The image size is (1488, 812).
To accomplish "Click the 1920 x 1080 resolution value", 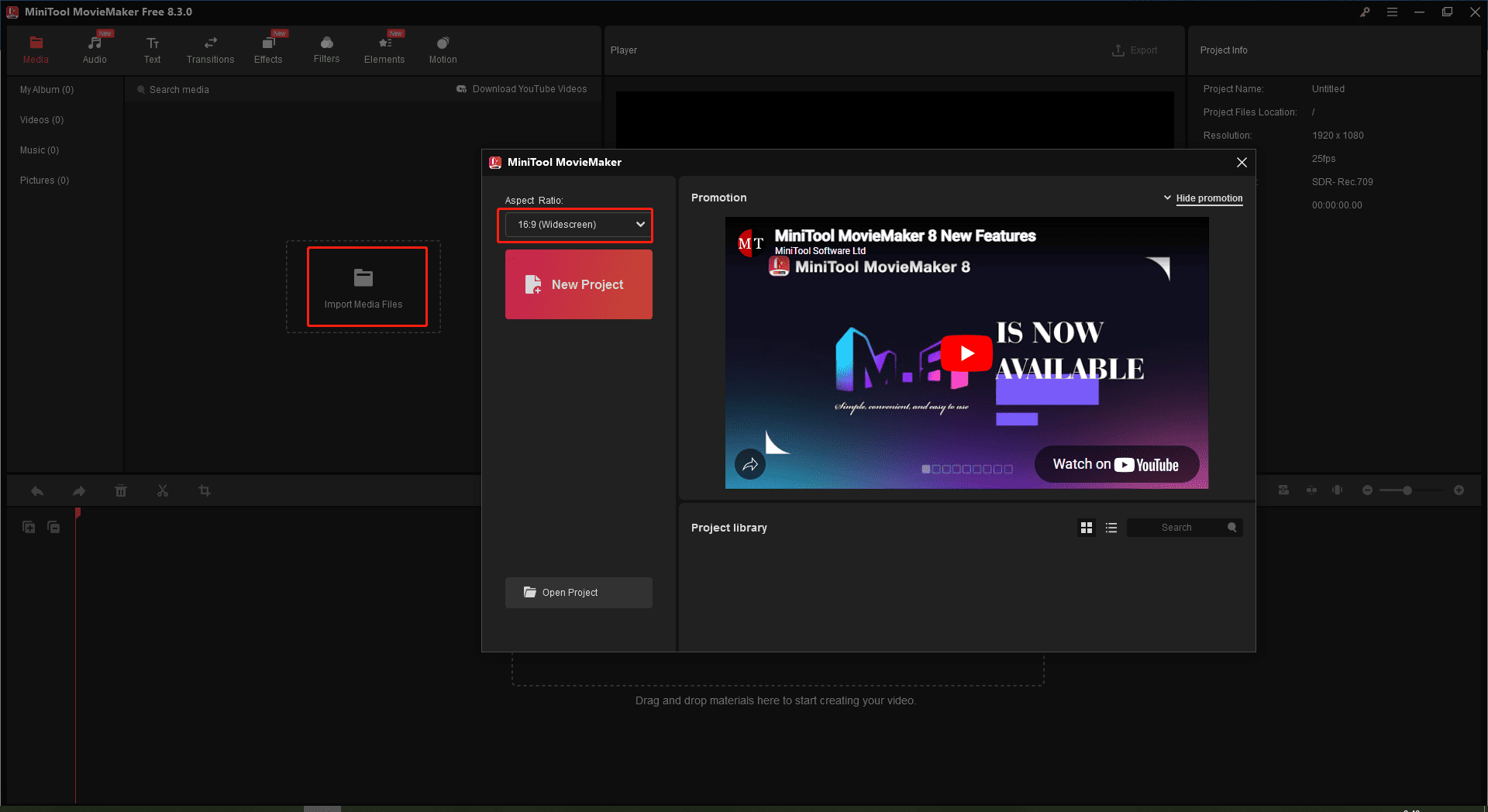I will tap(1338, 136).
